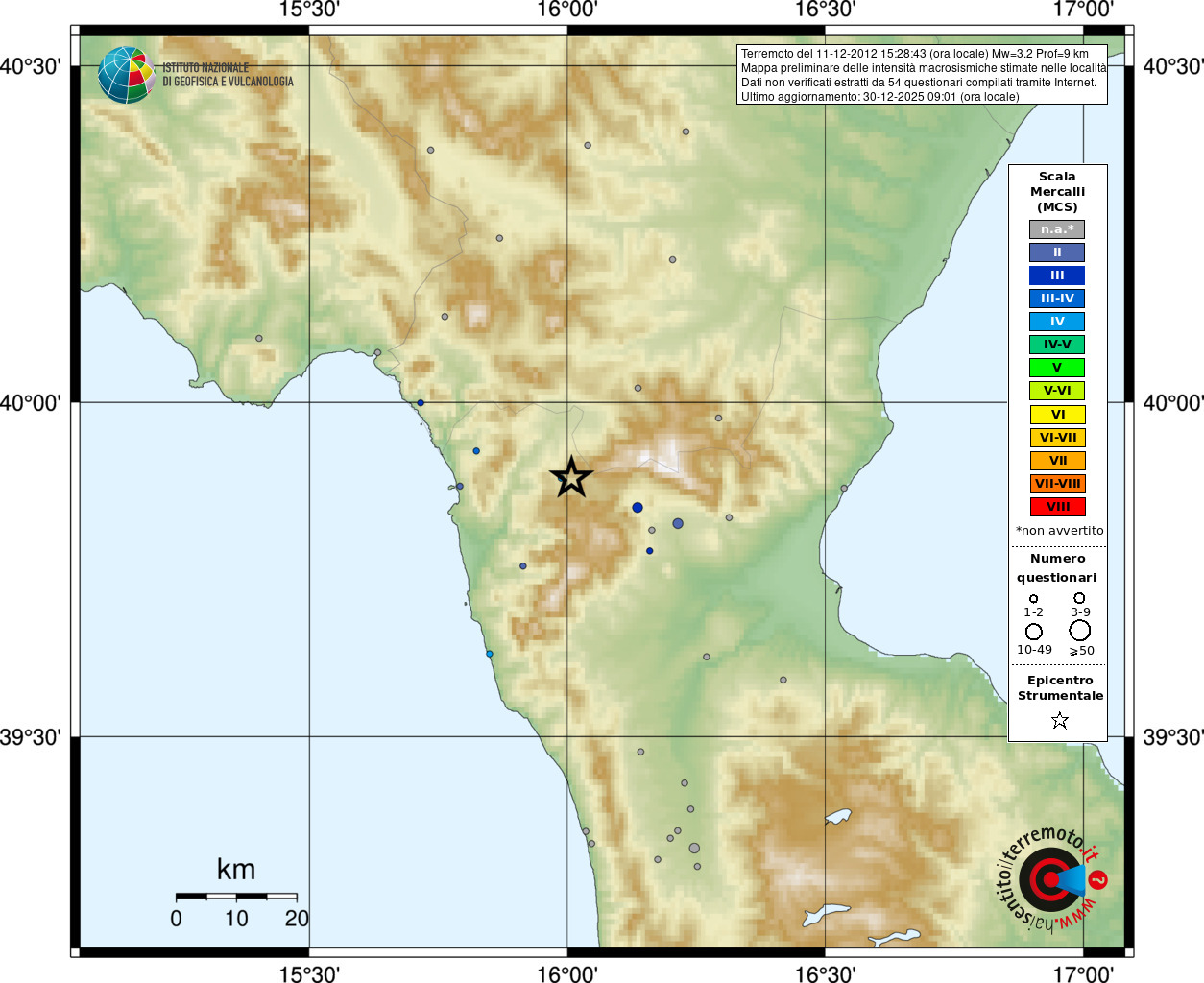Image resolution: width=1204 pixels, height=983 pixels.
Task: Select the red VIII intensity swatch
Action: click(x=1057, y=507)
